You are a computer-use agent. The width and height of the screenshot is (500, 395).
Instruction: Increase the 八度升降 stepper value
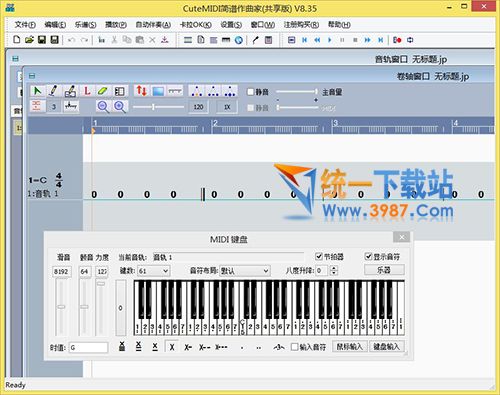(x=334, y=268)
